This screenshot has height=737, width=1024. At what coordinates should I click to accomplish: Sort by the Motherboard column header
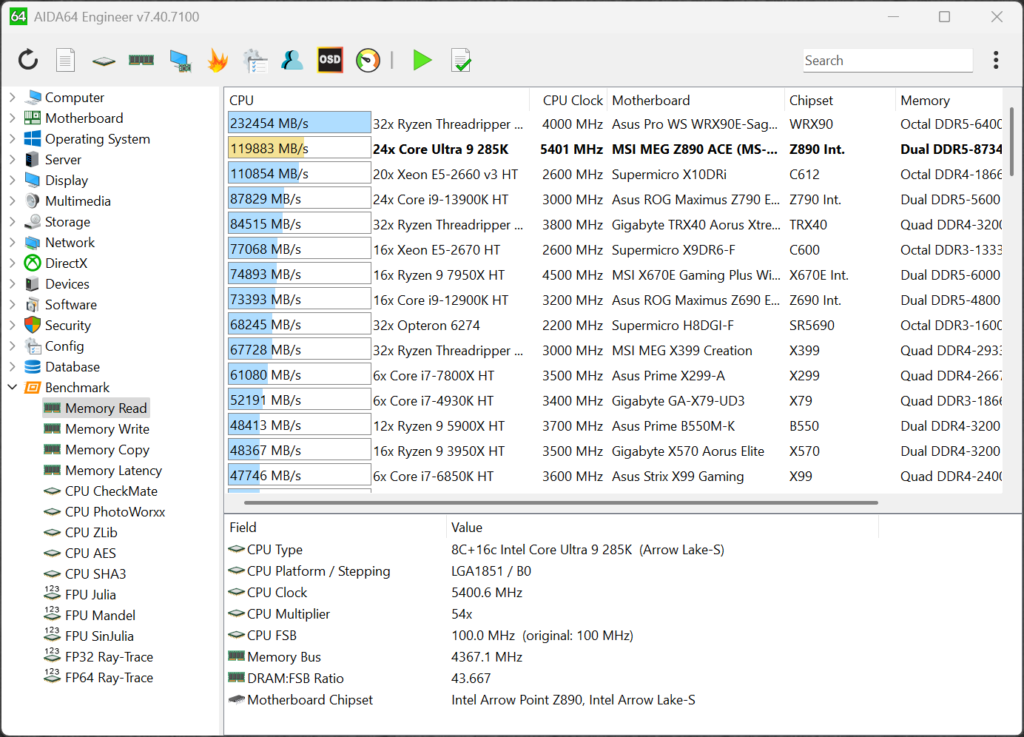[696, 100]
